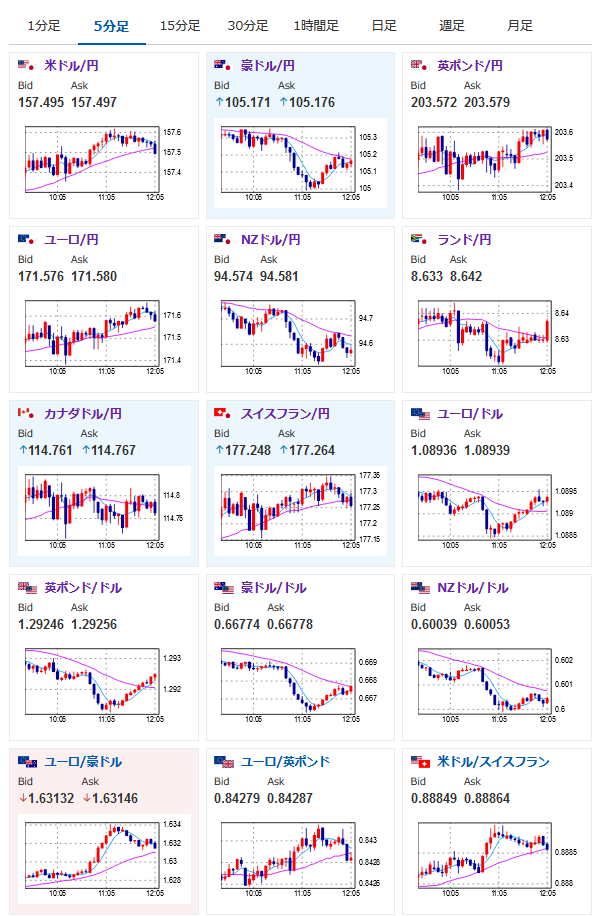Image resolution: width=595 pixels, height=916 pixels.
Task: Click the Canada flag icon beside カナダドル/円
Action: (x=26, y=414)
